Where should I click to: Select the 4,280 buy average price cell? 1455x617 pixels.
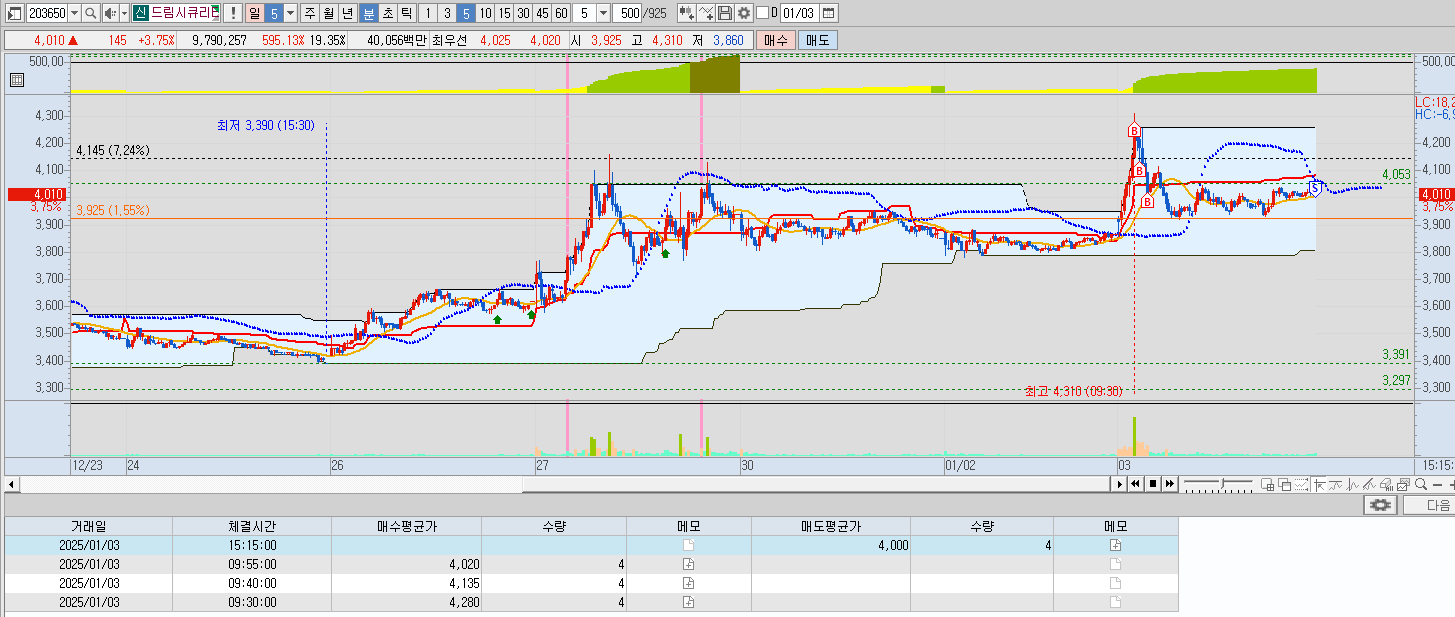pyautogui.click(x=406, y=602)
